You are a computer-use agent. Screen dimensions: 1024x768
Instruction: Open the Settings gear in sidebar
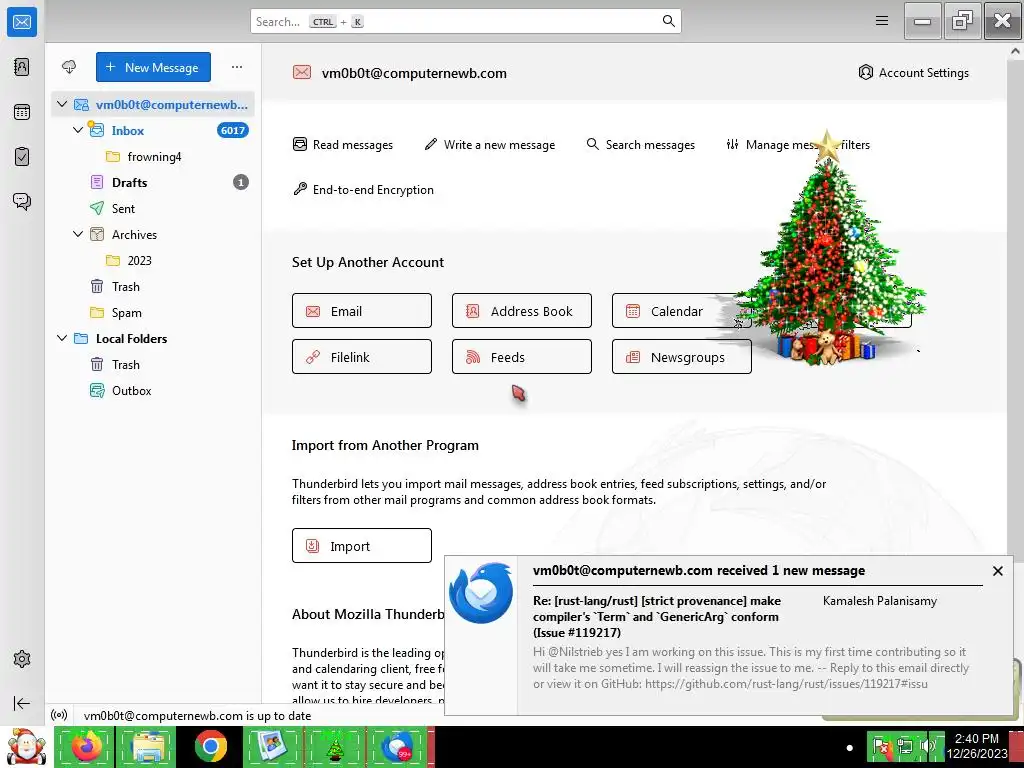point(22,659)
